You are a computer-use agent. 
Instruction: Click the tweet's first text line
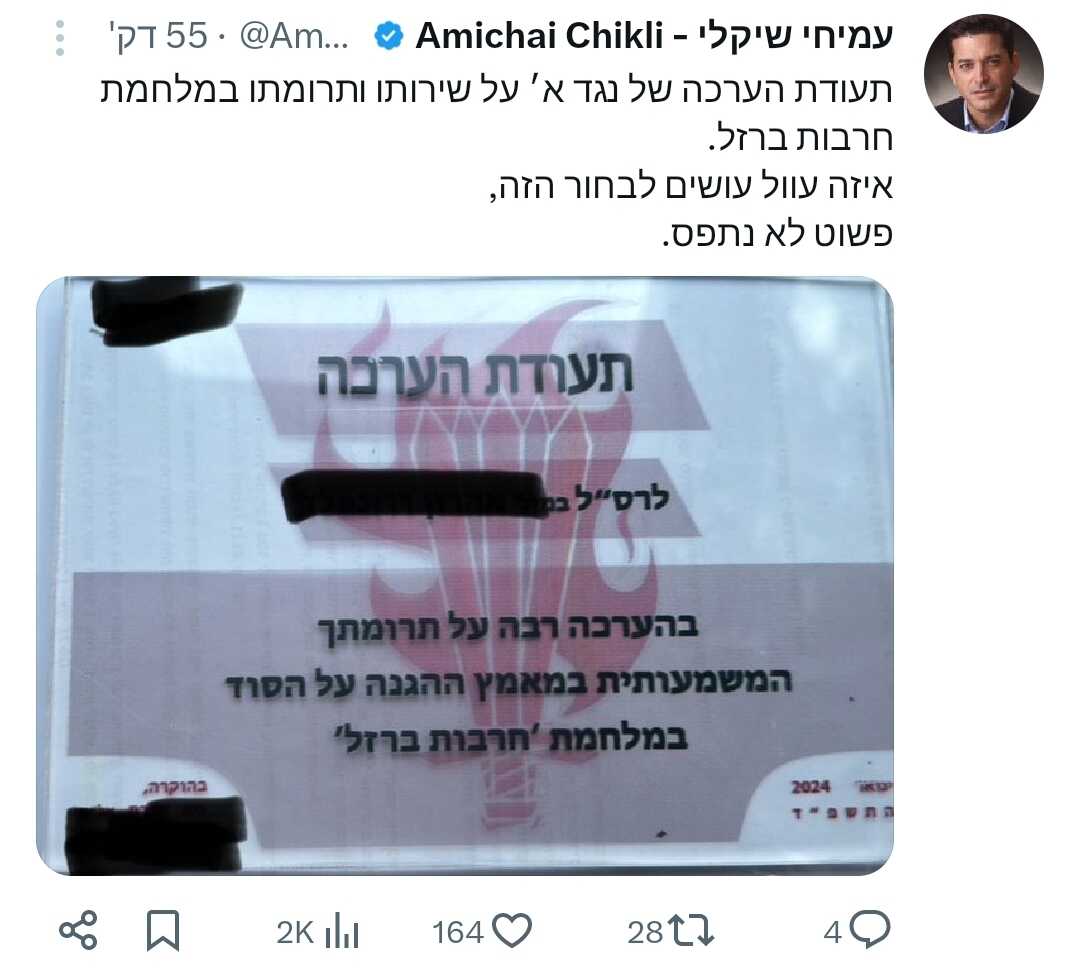point(497,91)
